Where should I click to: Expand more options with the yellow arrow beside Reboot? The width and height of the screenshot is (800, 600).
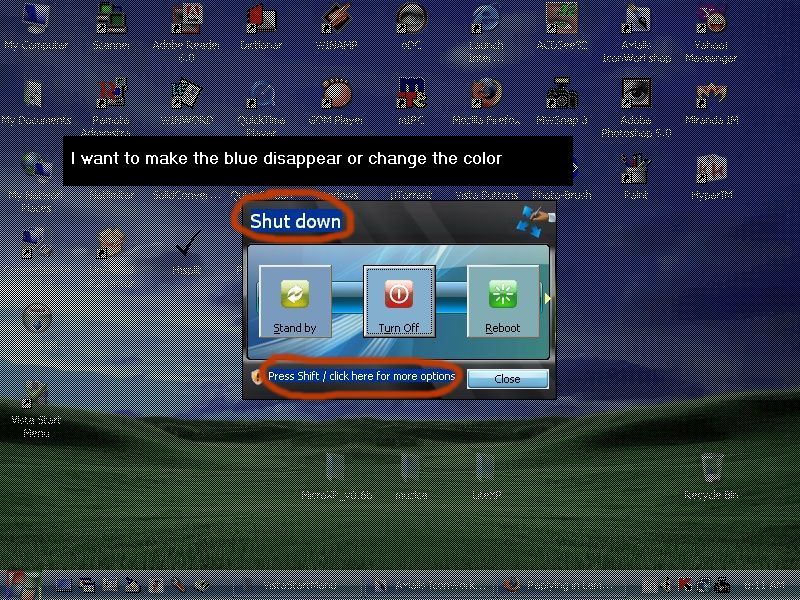point(547,298)
